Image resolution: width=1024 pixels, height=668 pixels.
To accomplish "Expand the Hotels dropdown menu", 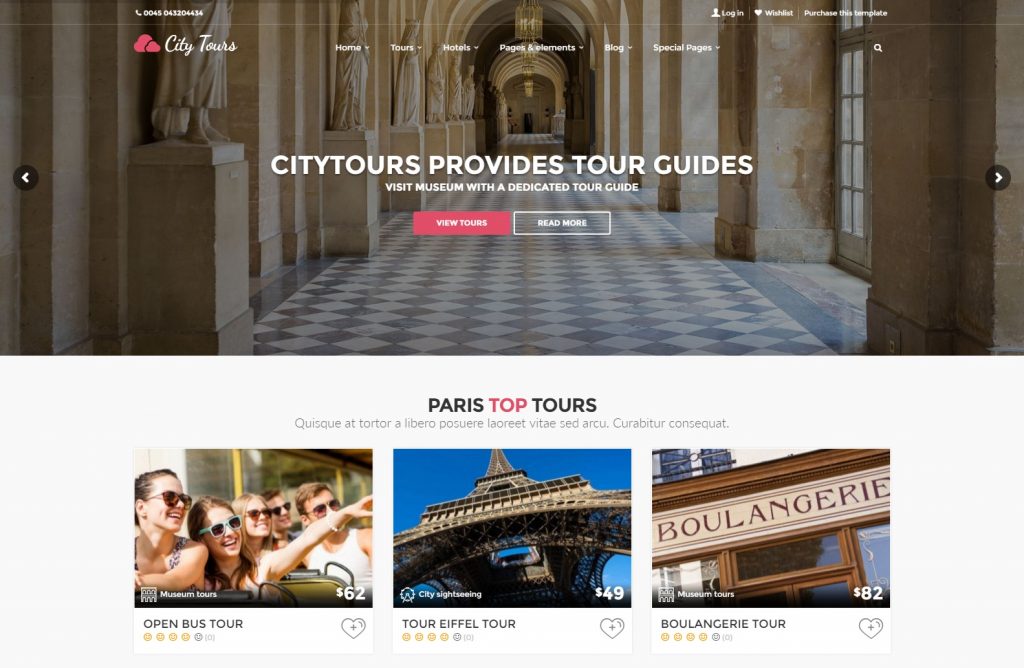I will [x=460, y=48].
